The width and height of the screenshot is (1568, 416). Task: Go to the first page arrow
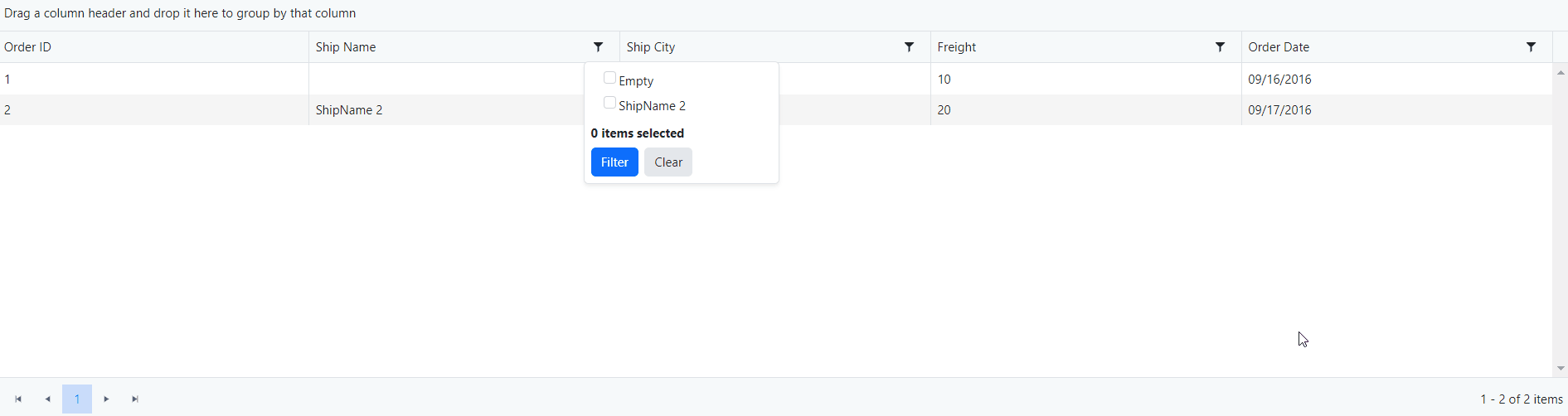click(x=18, y=399)
